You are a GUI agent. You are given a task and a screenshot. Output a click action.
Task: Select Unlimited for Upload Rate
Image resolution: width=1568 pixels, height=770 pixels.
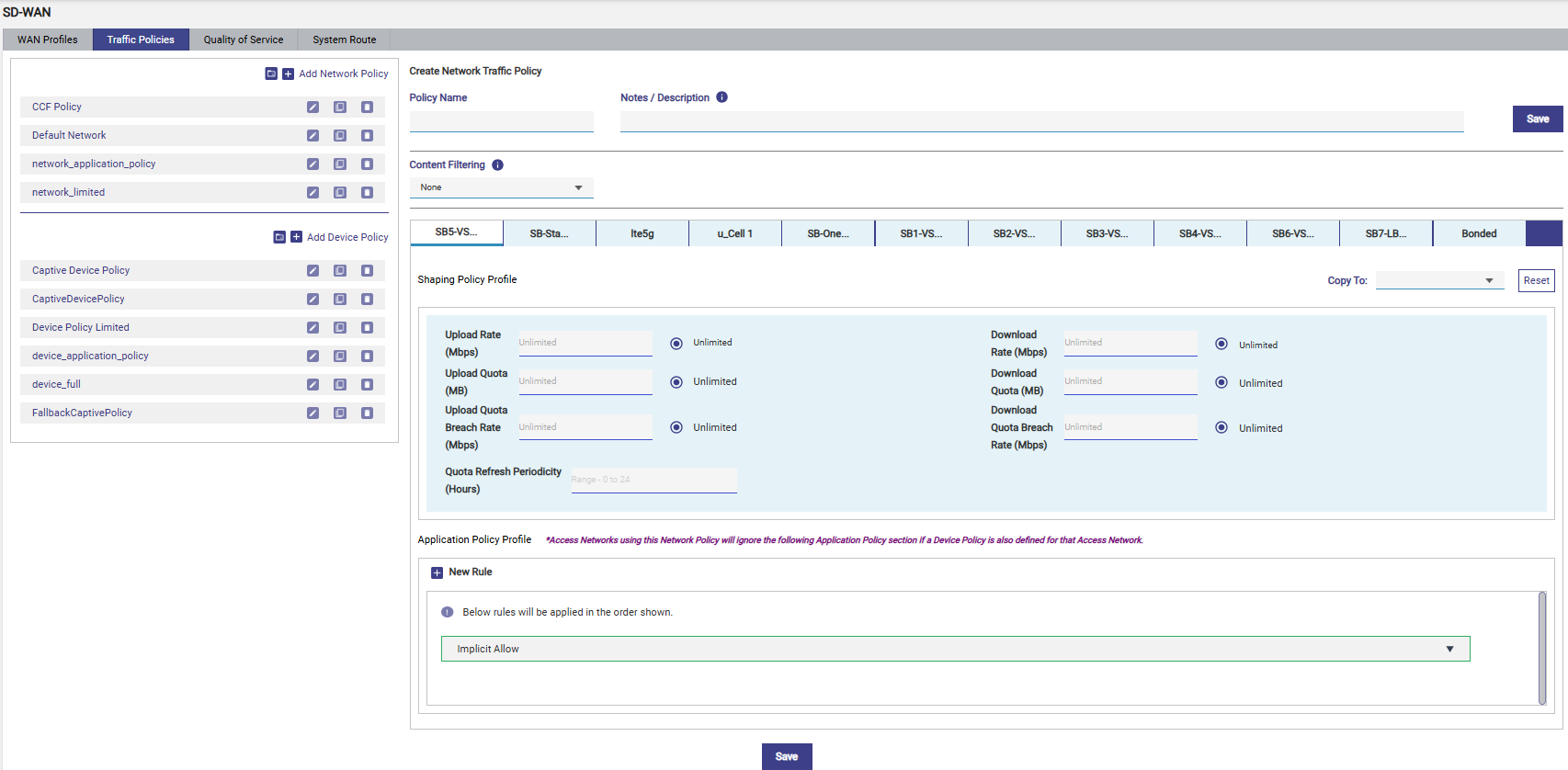click(676, 343)
